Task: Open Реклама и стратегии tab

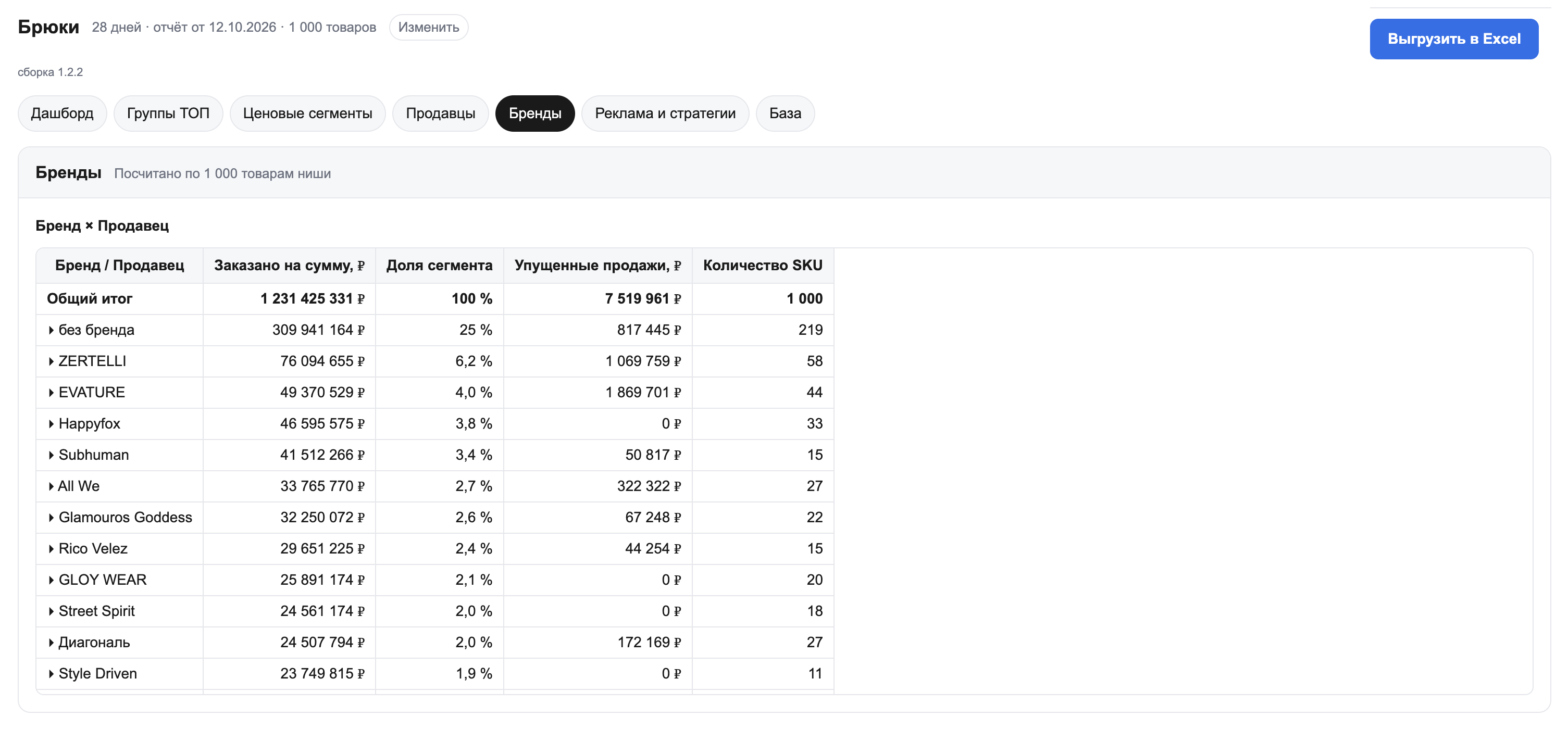Action: point(665,113)
